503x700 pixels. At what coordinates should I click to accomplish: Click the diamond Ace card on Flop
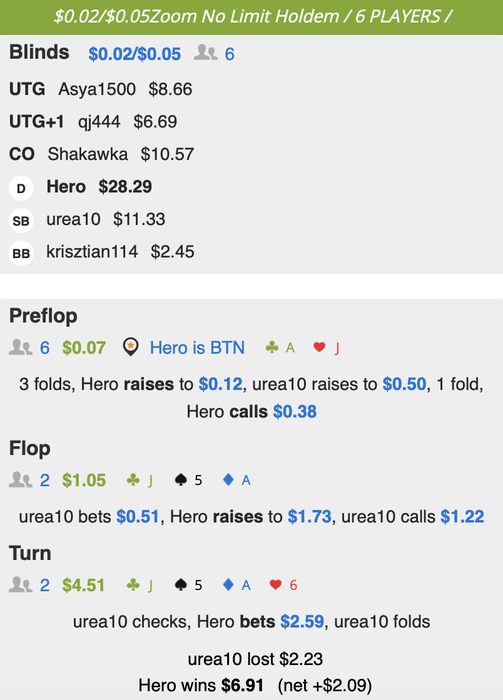[x=237, y=480]
